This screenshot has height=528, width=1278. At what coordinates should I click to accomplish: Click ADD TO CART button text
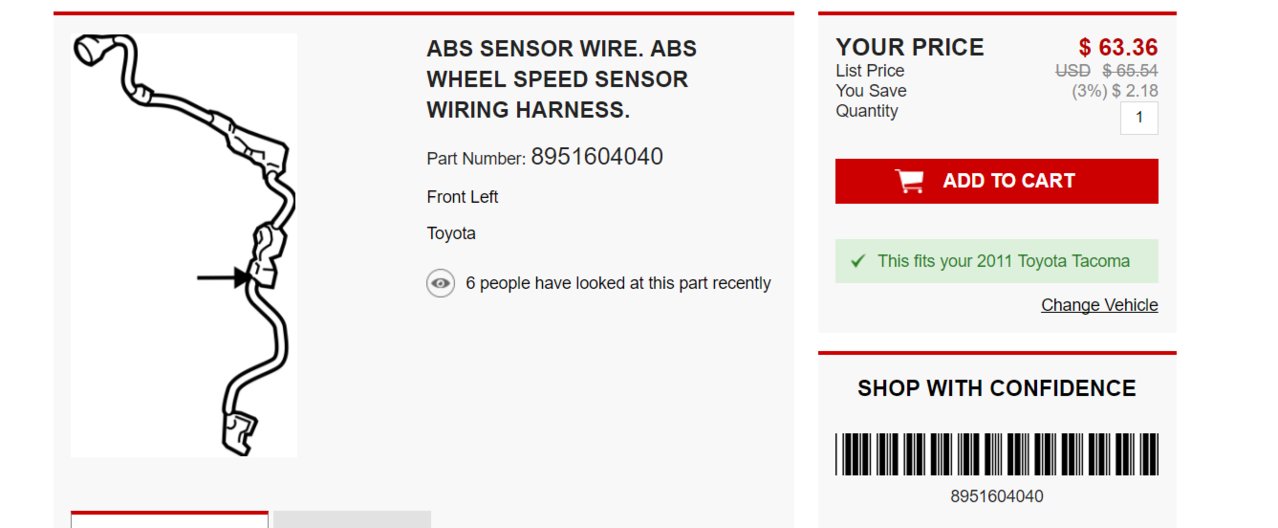click(1008, 181)
